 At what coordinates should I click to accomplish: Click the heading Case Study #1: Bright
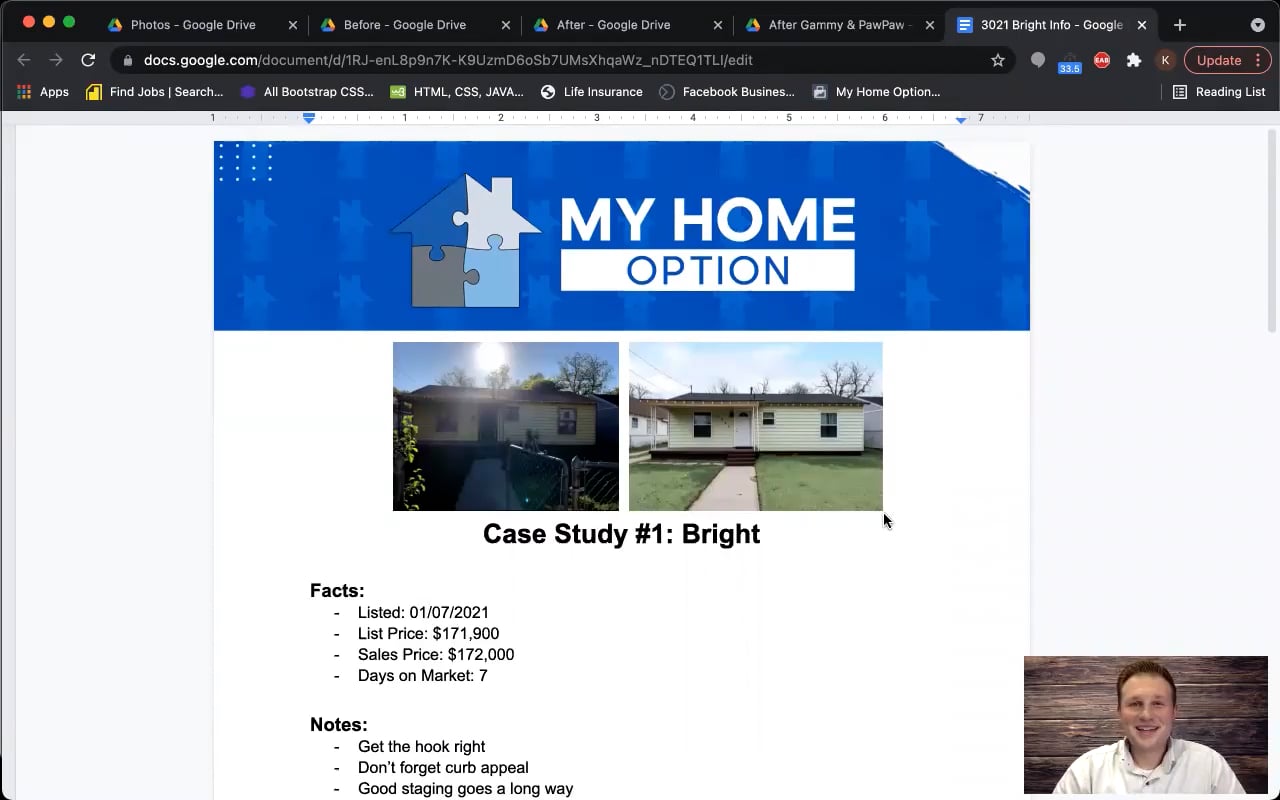tap(621, 534)
